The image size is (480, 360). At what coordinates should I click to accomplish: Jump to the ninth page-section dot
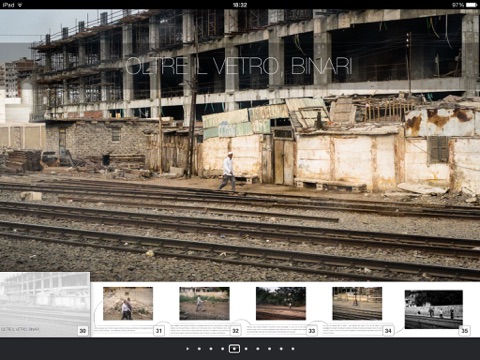coord(281,349)
